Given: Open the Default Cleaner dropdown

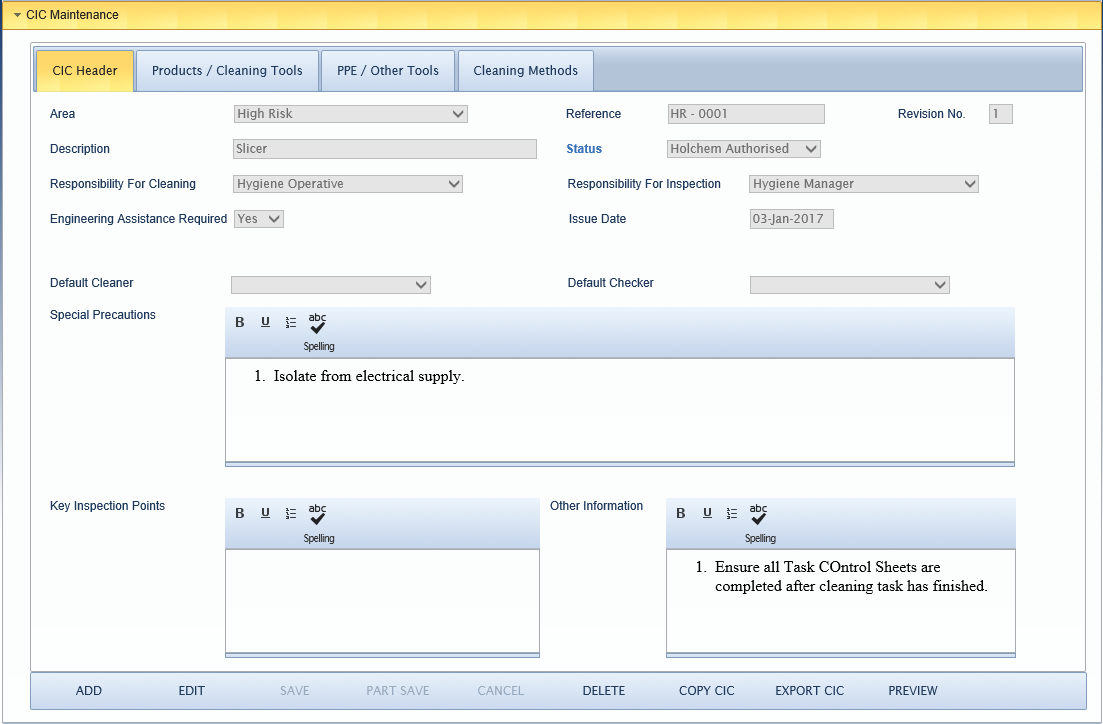Looking at the screenshot, I should (331, 285).
